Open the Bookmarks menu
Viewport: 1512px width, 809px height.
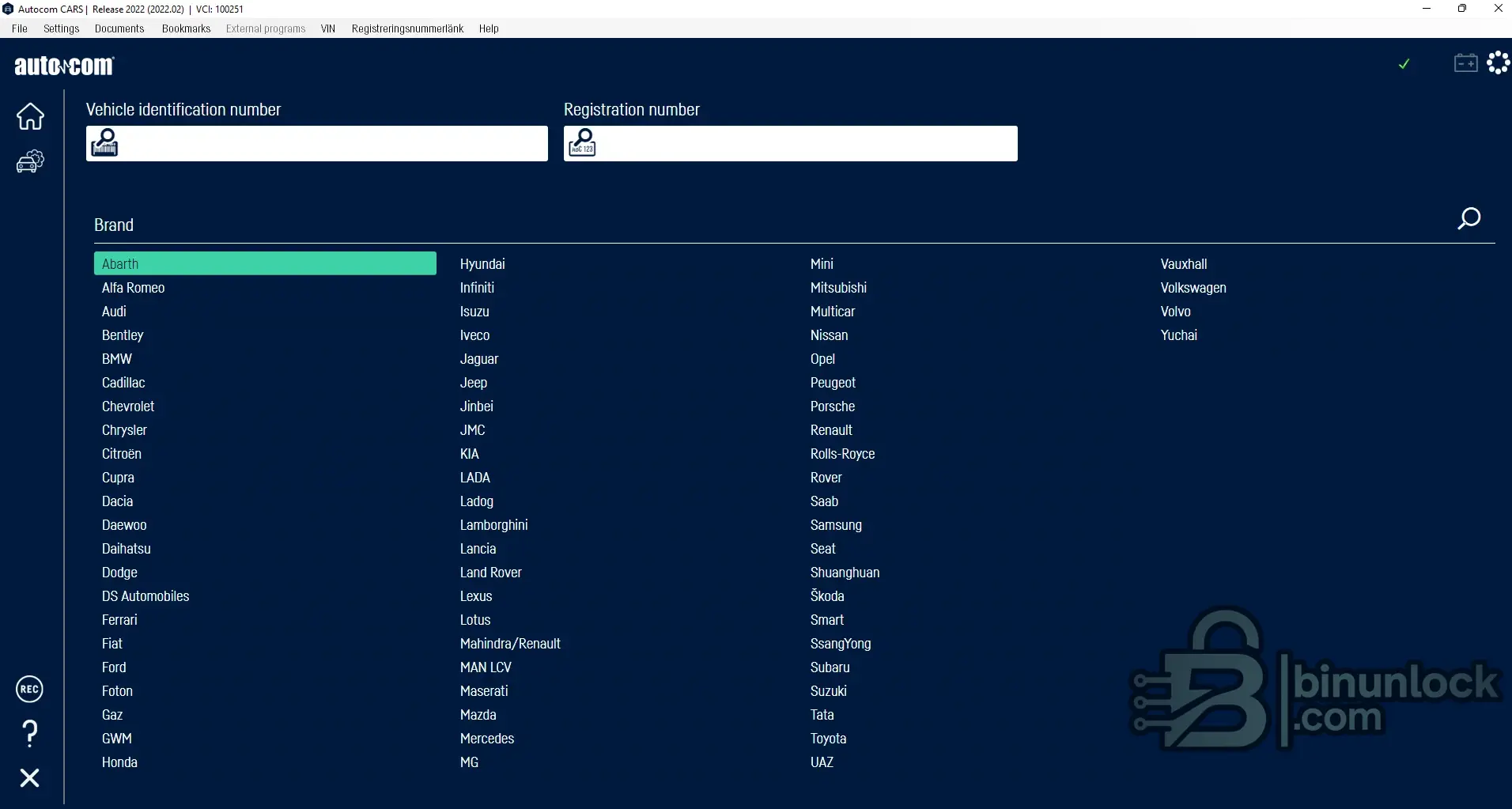tap(186, 28)
